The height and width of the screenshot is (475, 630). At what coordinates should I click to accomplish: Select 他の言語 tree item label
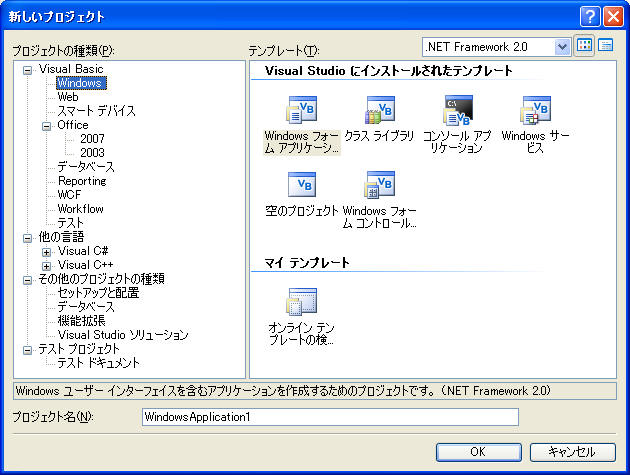point(61,237)
